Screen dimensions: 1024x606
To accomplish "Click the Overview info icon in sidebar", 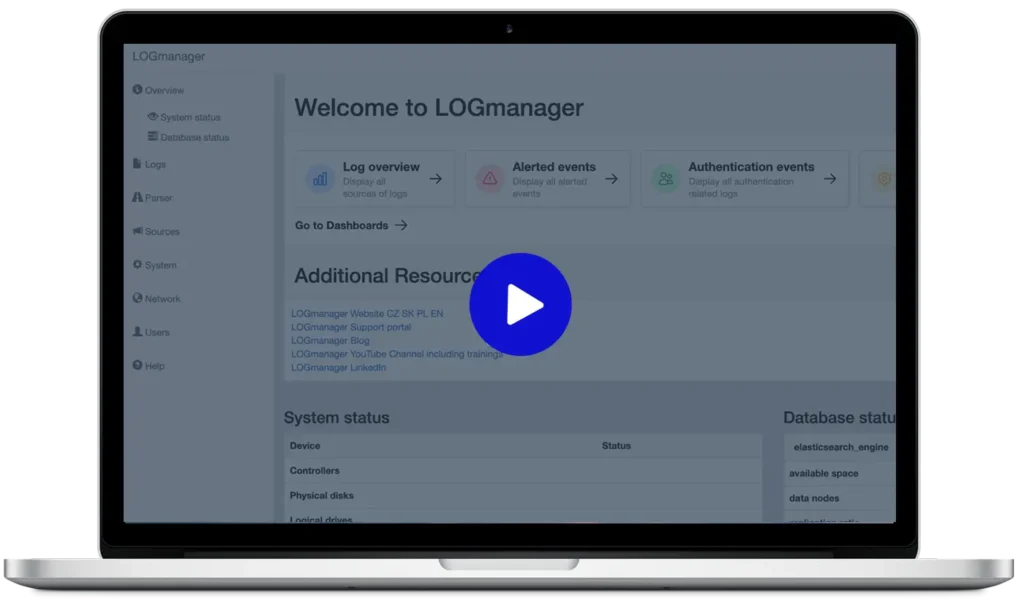I will pos(137,89).
